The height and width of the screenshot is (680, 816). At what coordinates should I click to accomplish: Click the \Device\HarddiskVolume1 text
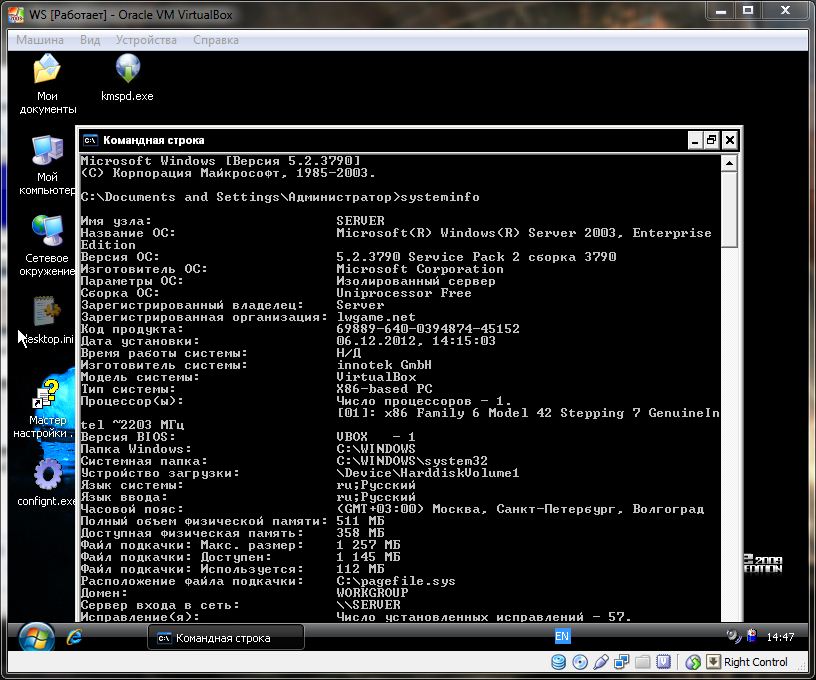pos(428,473)
